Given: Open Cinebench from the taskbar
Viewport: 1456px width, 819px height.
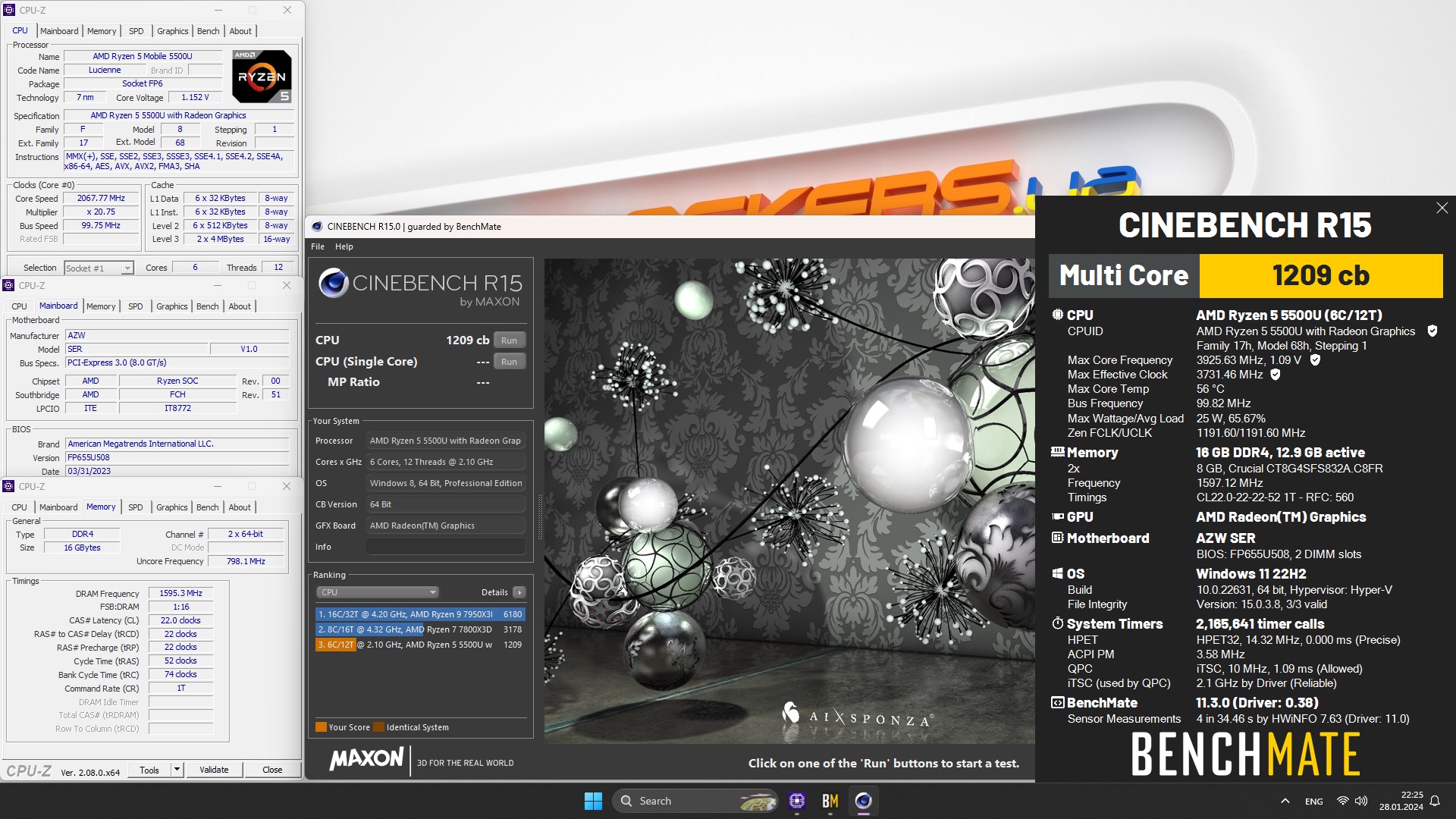Looking at the screenshot, I should [x=863, y=801].
